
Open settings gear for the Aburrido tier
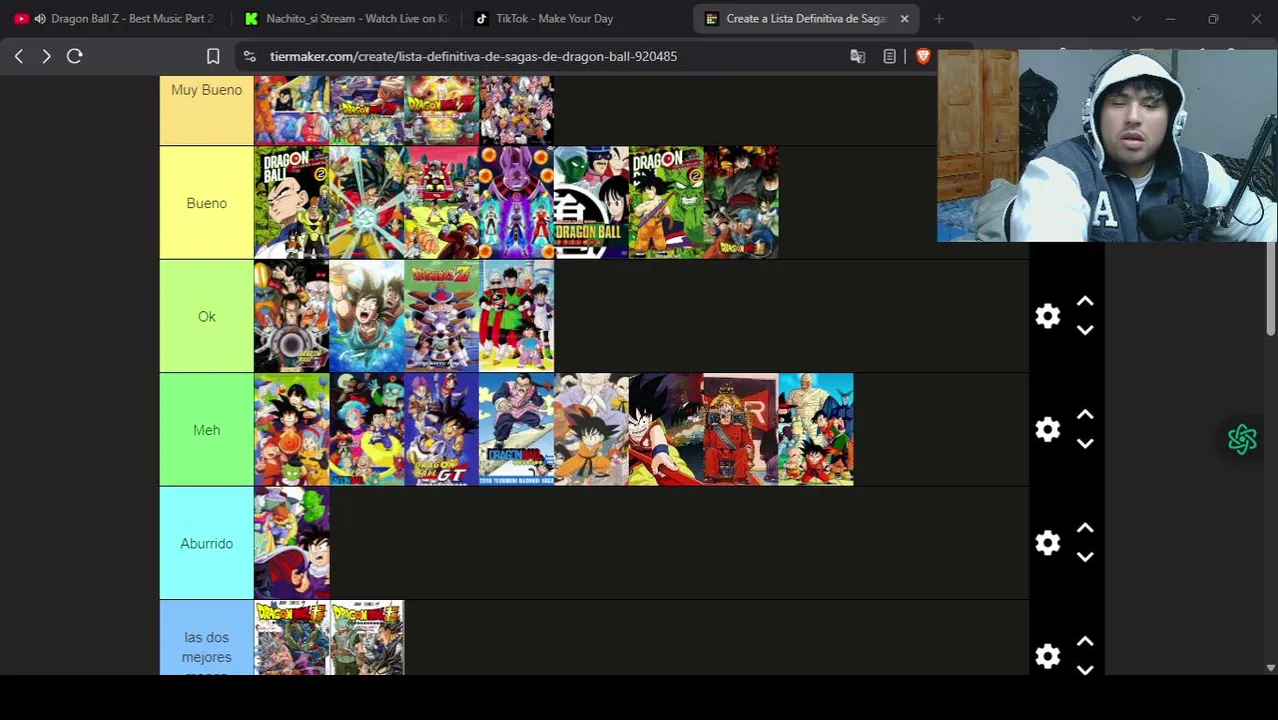(1047, 543)
